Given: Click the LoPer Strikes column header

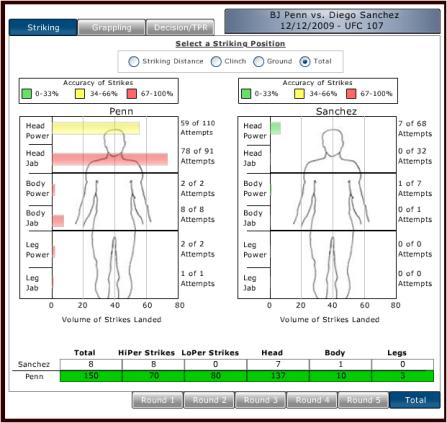Looking at the screenshot, I should (x=210, y=353).
